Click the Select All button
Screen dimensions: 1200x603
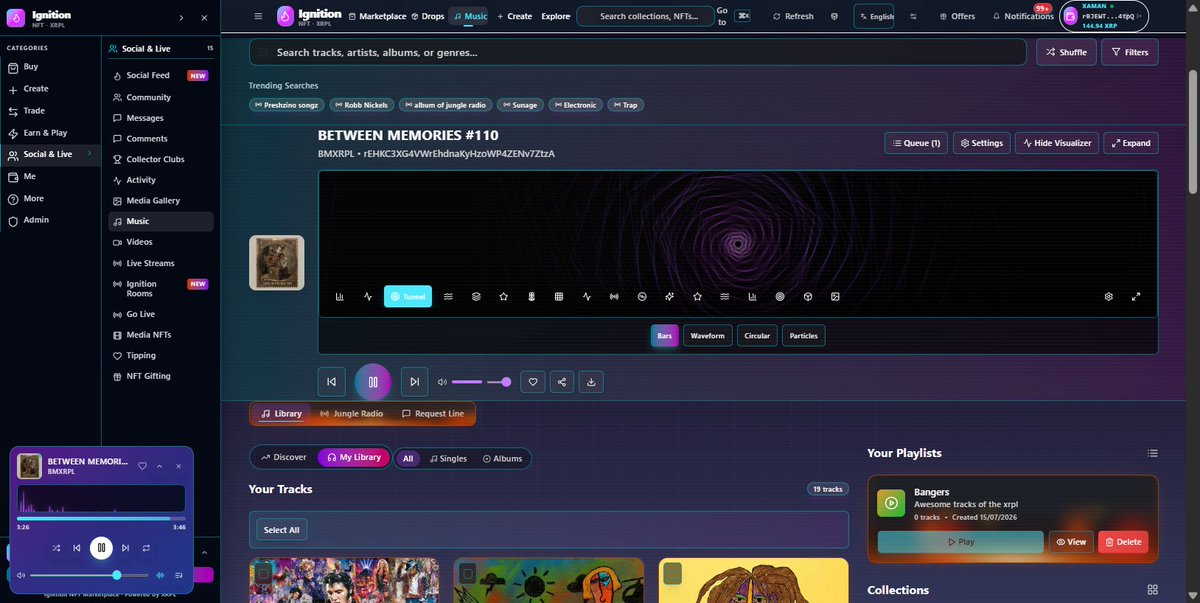click(x=281, y=530)
